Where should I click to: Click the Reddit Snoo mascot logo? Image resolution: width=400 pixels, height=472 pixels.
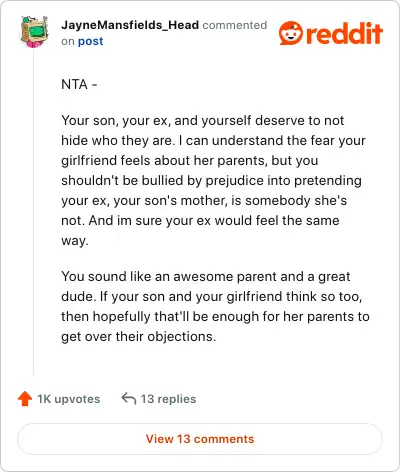point(291,33)
